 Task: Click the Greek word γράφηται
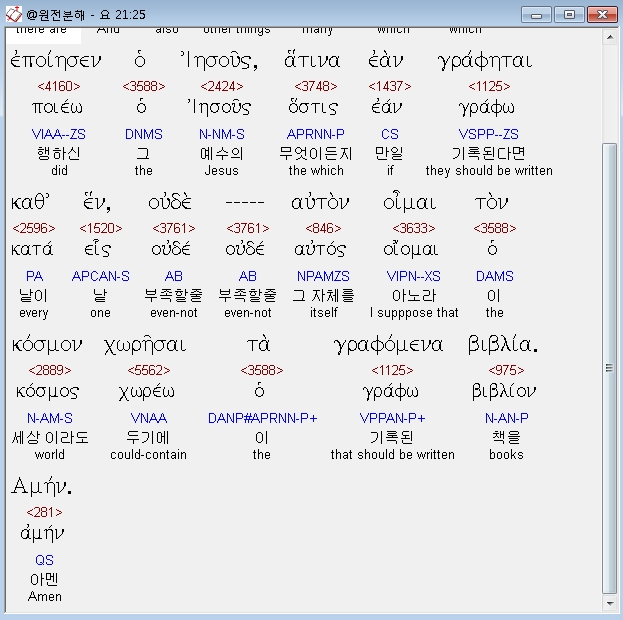pyautogui.click(x=485, y=62)
